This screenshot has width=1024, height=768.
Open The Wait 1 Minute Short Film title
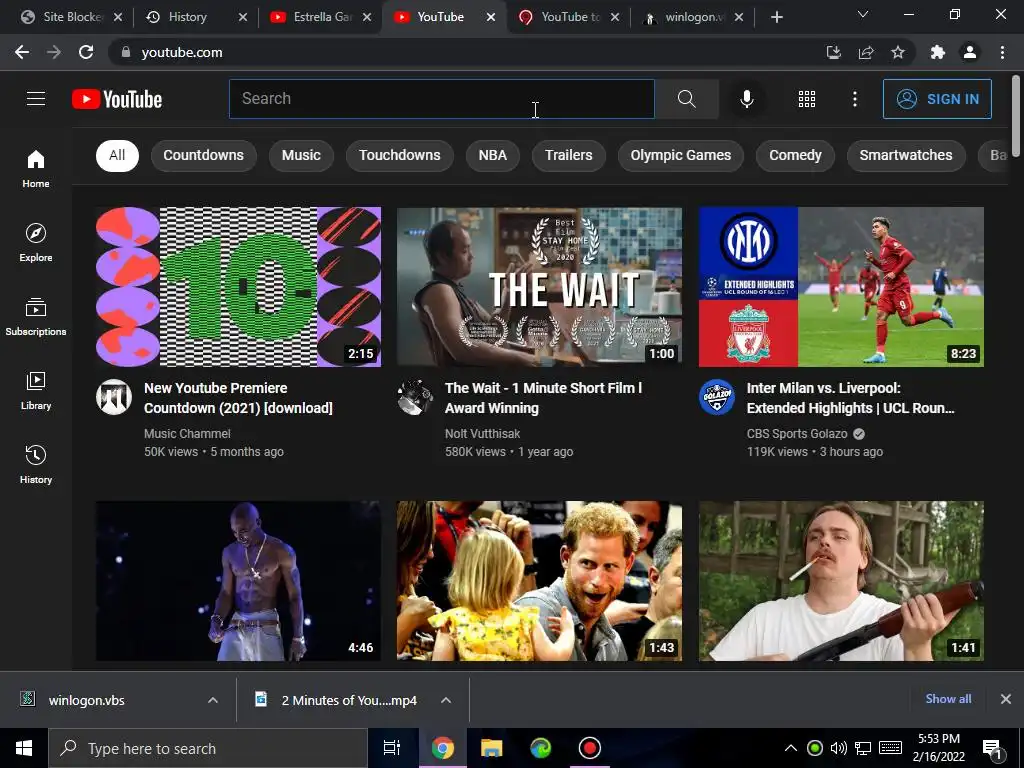(x=543, y=398)
